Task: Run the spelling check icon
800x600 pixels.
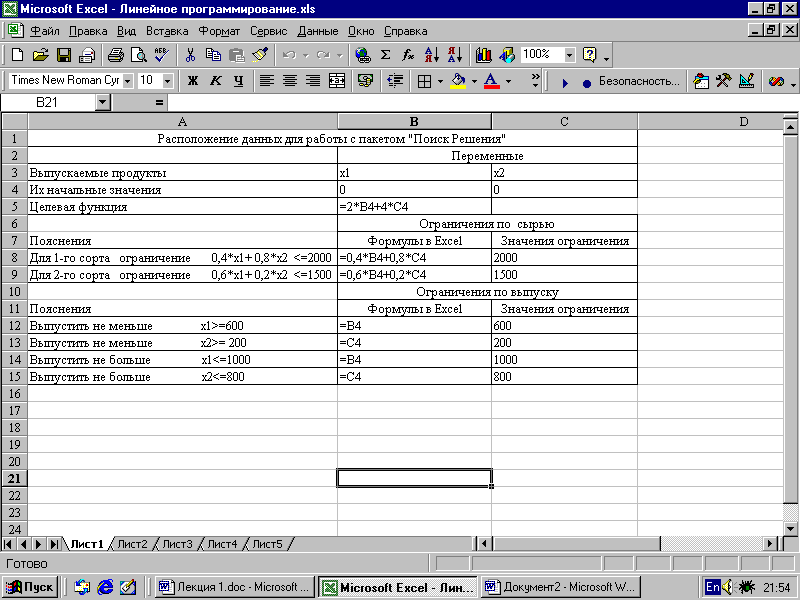Action: [162, 55]
